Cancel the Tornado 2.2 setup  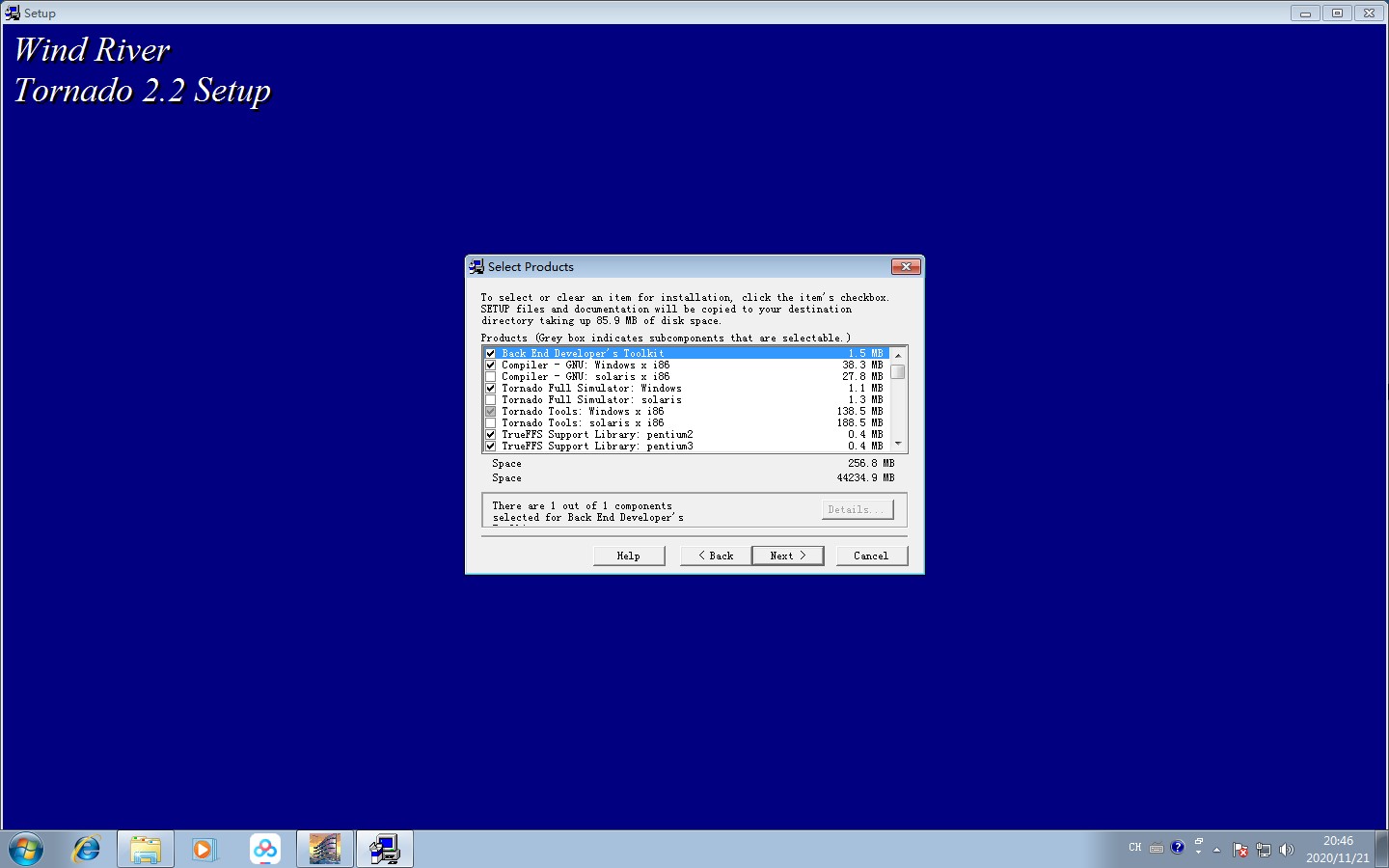coord(871,555)
